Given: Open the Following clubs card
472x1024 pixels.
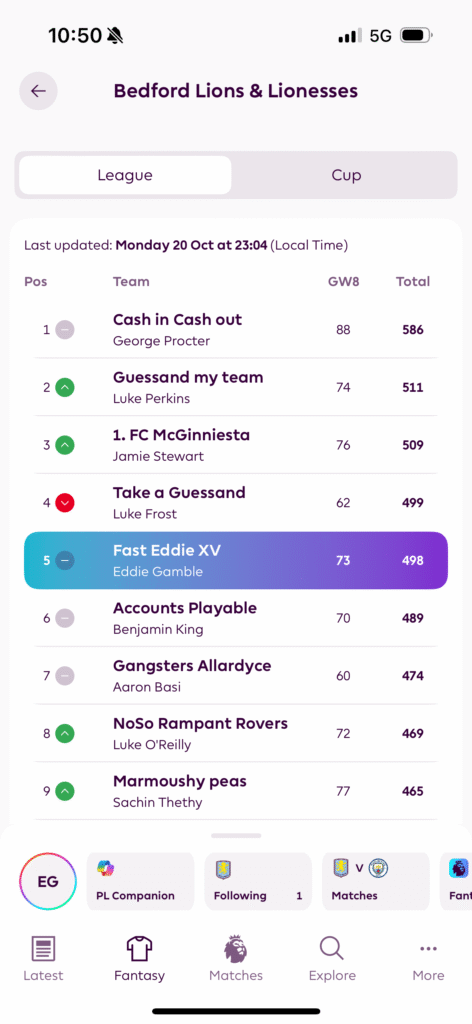Looking at the screenshot, I should tap(258, 881).
